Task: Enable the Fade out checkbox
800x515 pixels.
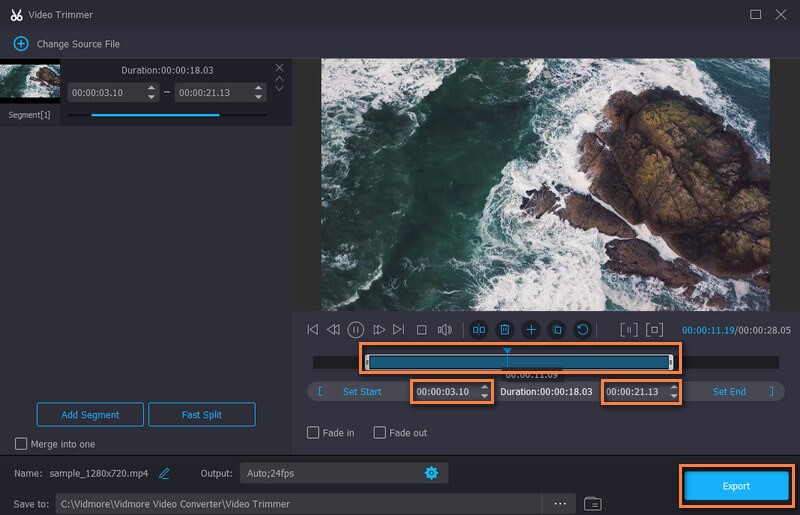Action: coord(380,433)
